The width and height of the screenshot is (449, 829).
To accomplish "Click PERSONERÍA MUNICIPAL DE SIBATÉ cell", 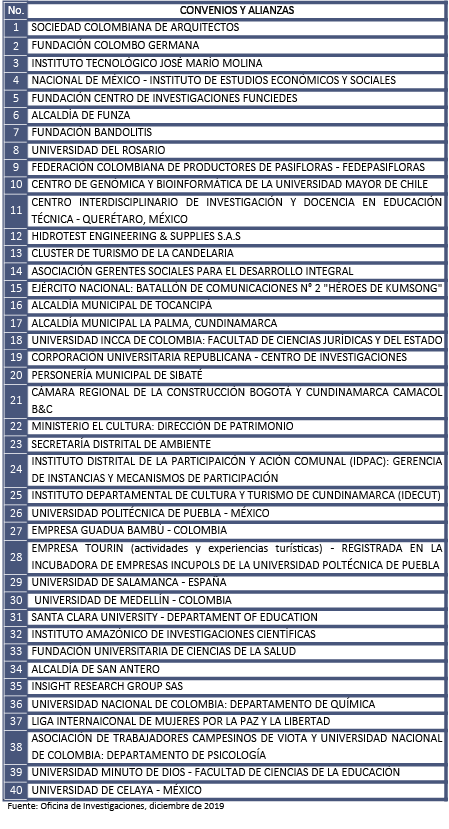I will coord(236,375).
